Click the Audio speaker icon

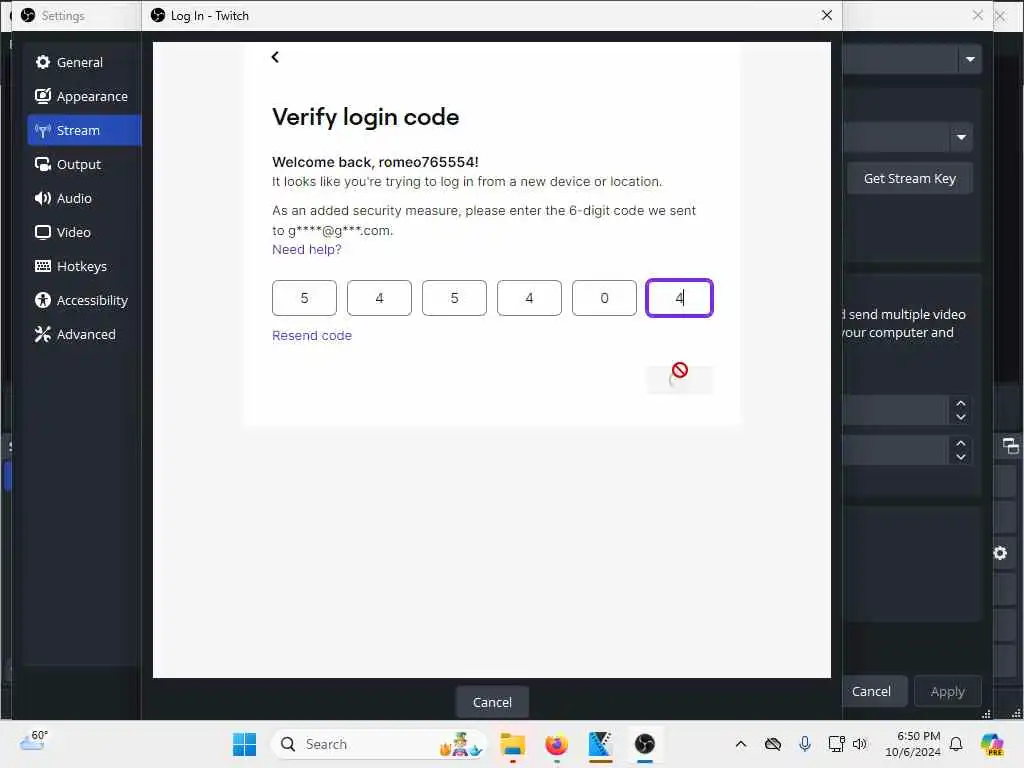click(43, 198)
